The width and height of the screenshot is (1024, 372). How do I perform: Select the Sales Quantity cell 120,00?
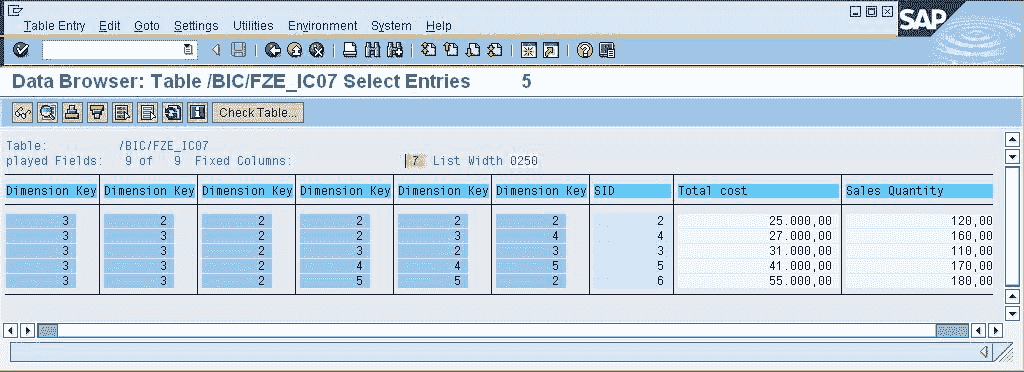(920, 221)
